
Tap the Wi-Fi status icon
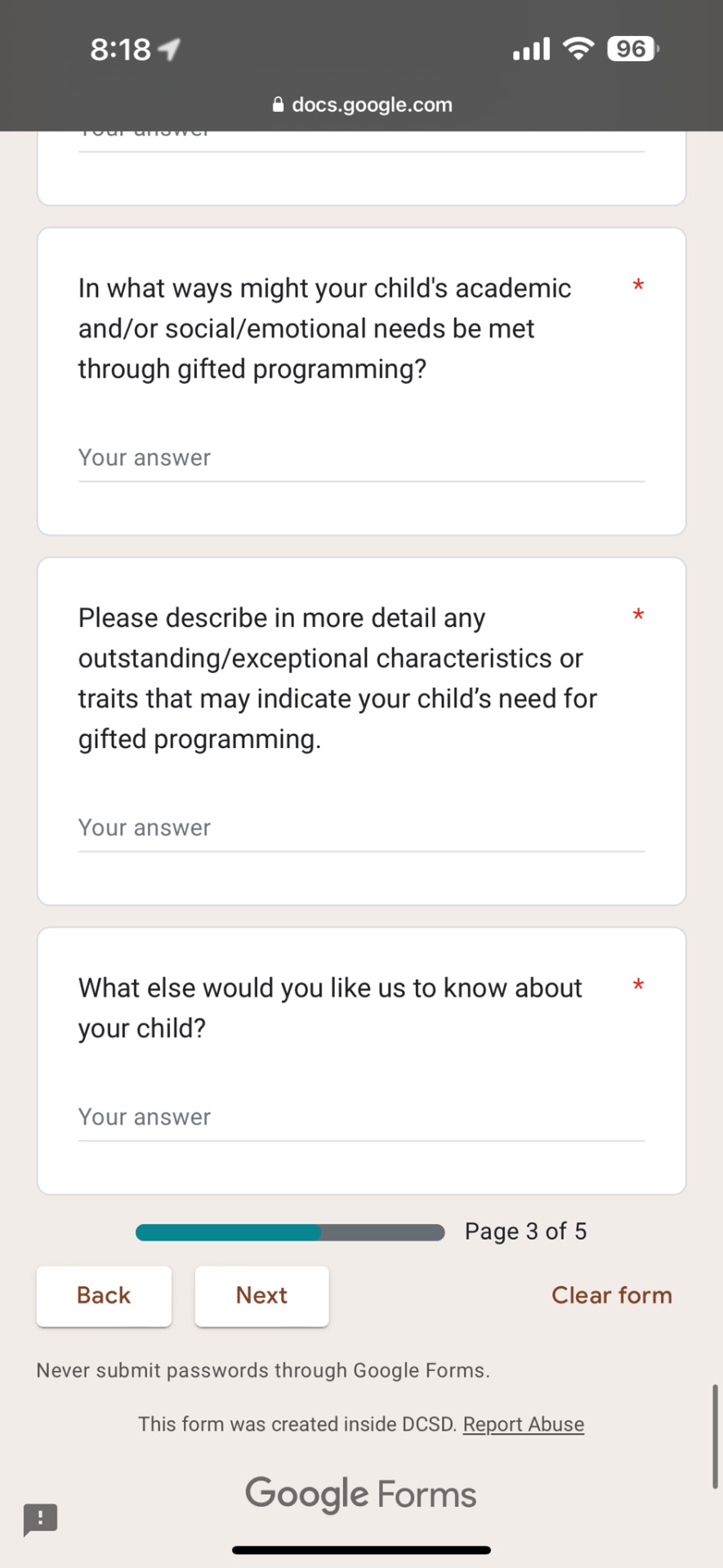(x=578, y=49)
